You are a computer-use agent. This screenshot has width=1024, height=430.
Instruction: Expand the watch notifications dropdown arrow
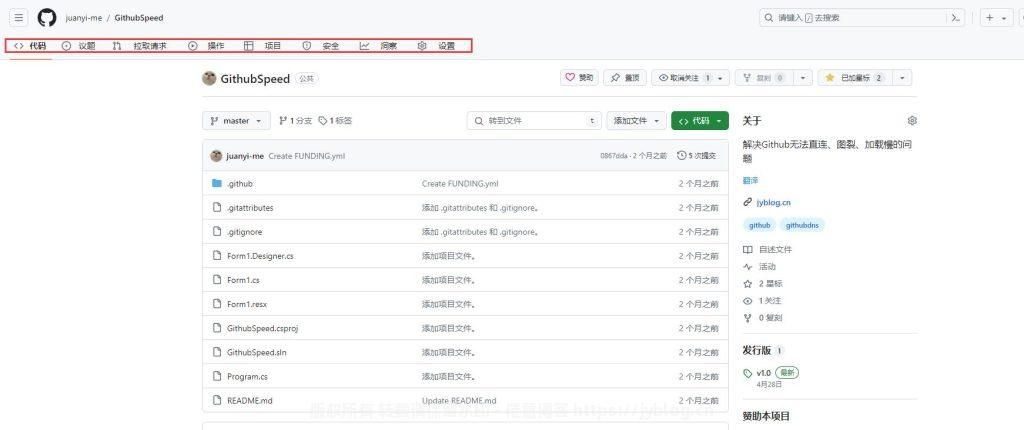[x=721, y=78]
